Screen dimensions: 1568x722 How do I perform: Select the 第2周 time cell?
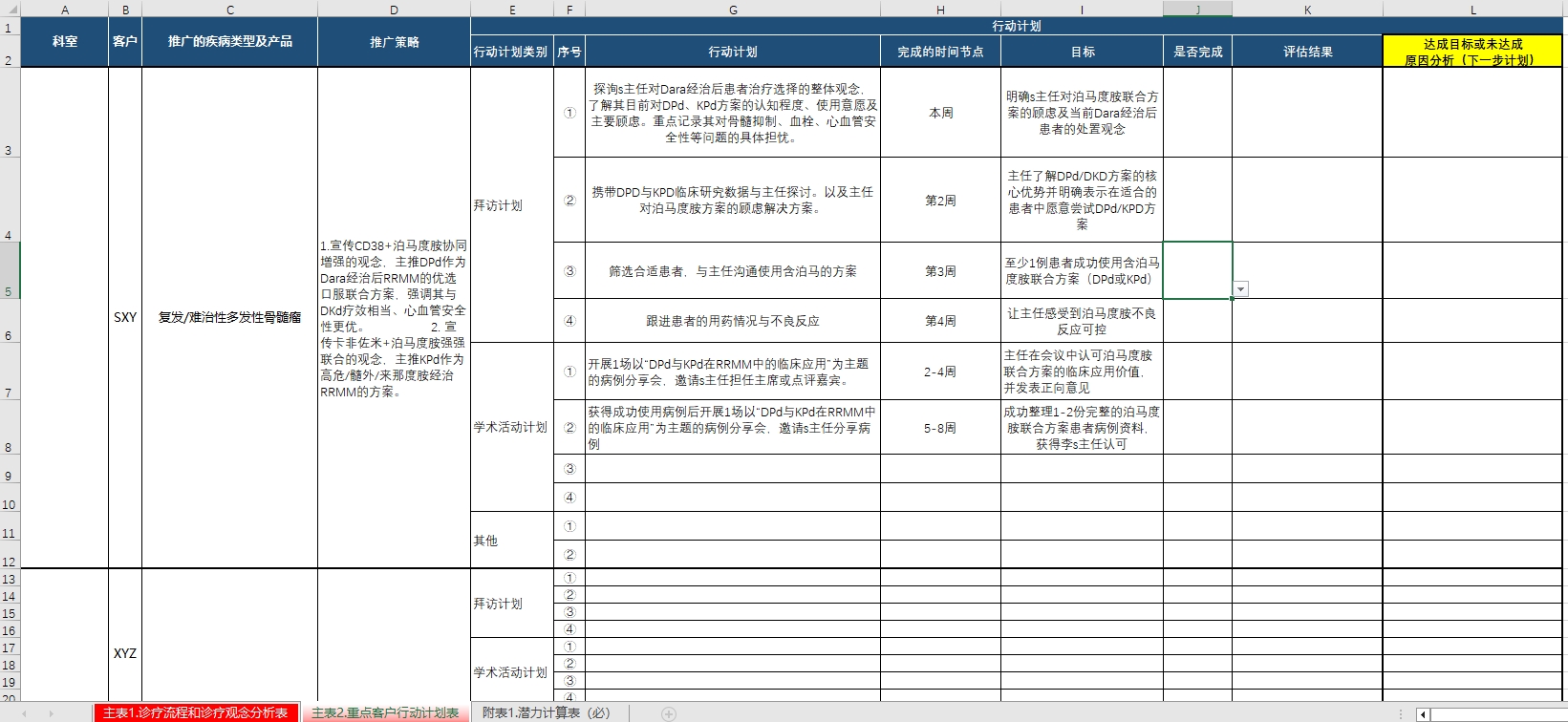(x=940, y=200)
